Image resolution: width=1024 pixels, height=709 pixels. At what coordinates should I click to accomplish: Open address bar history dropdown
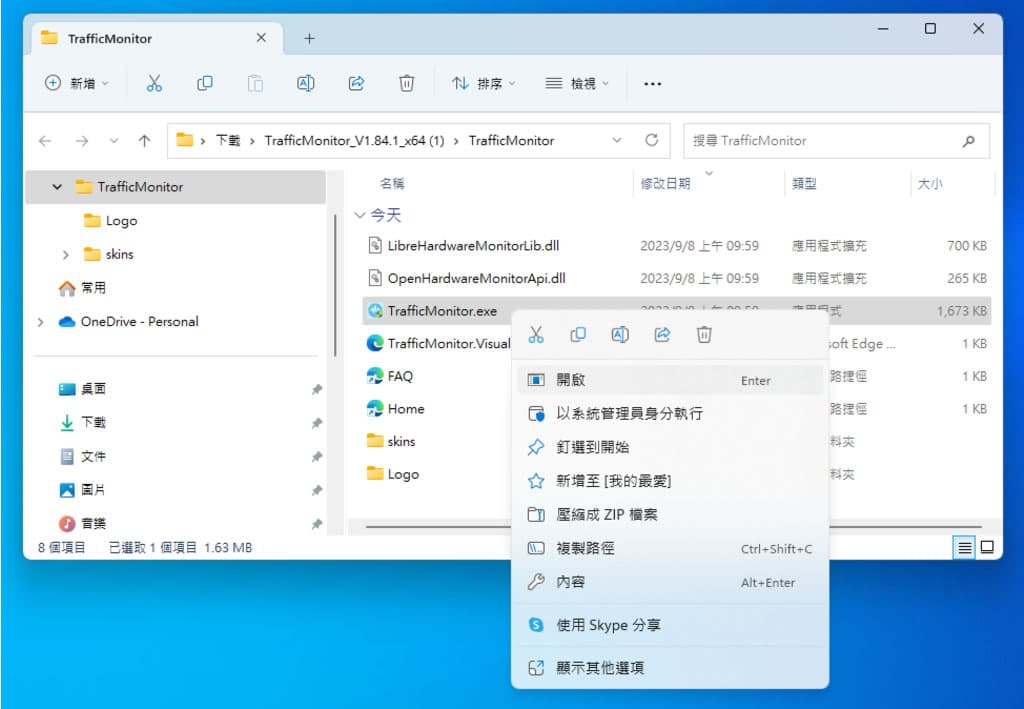616,140
